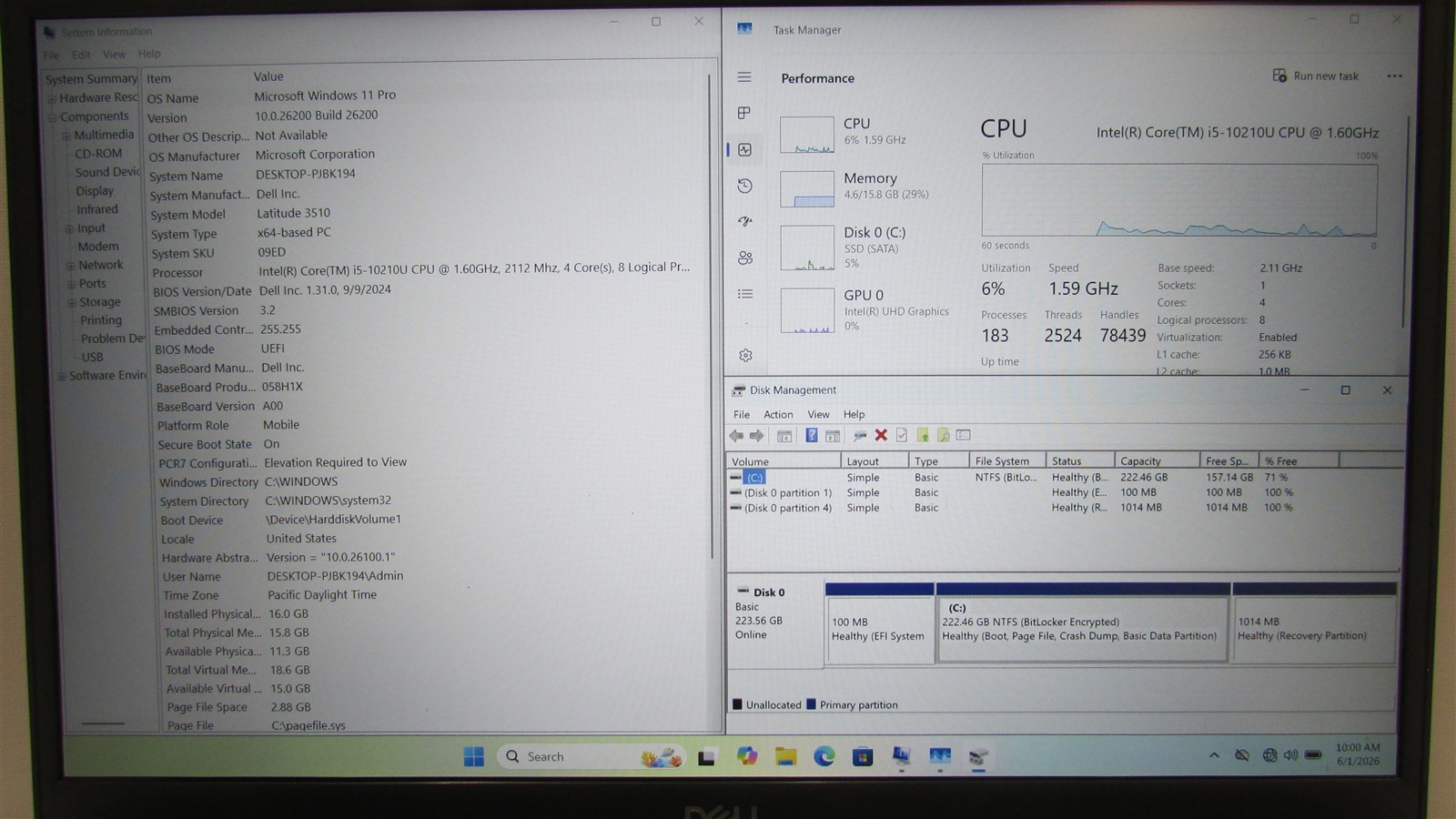Select (Disk 0 partition 4) volume row
1456x819 pixels.
[1063, 508]
